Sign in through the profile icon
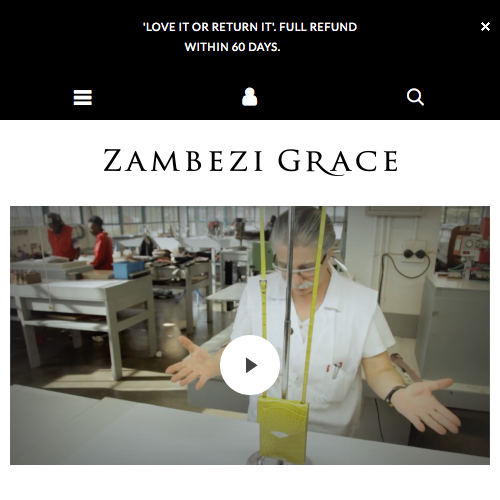The width and height of the screenshot is (500, 500). coord(250,97)
